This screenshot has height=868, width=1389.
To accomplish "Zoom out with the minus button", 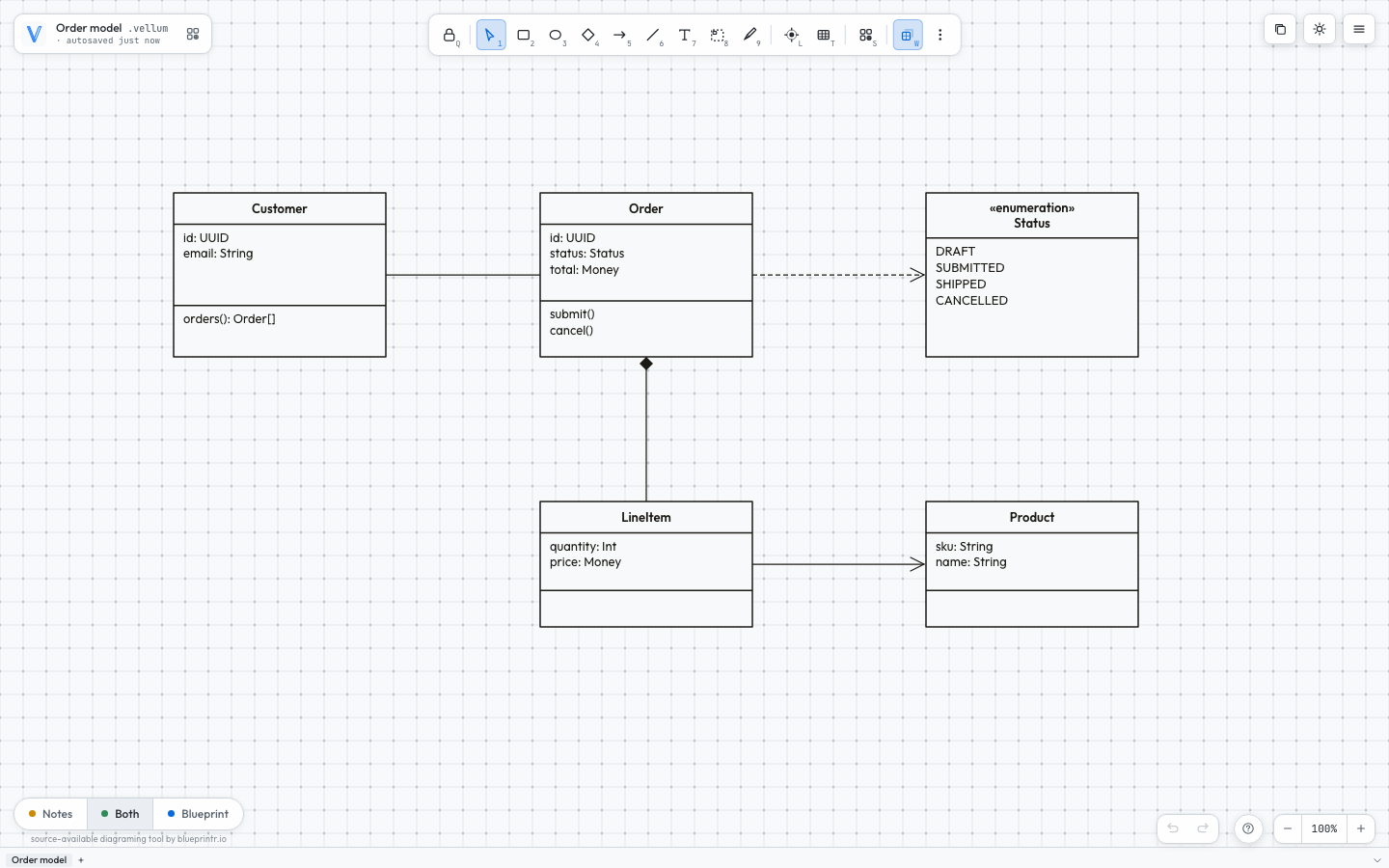I will [1288, 828].
